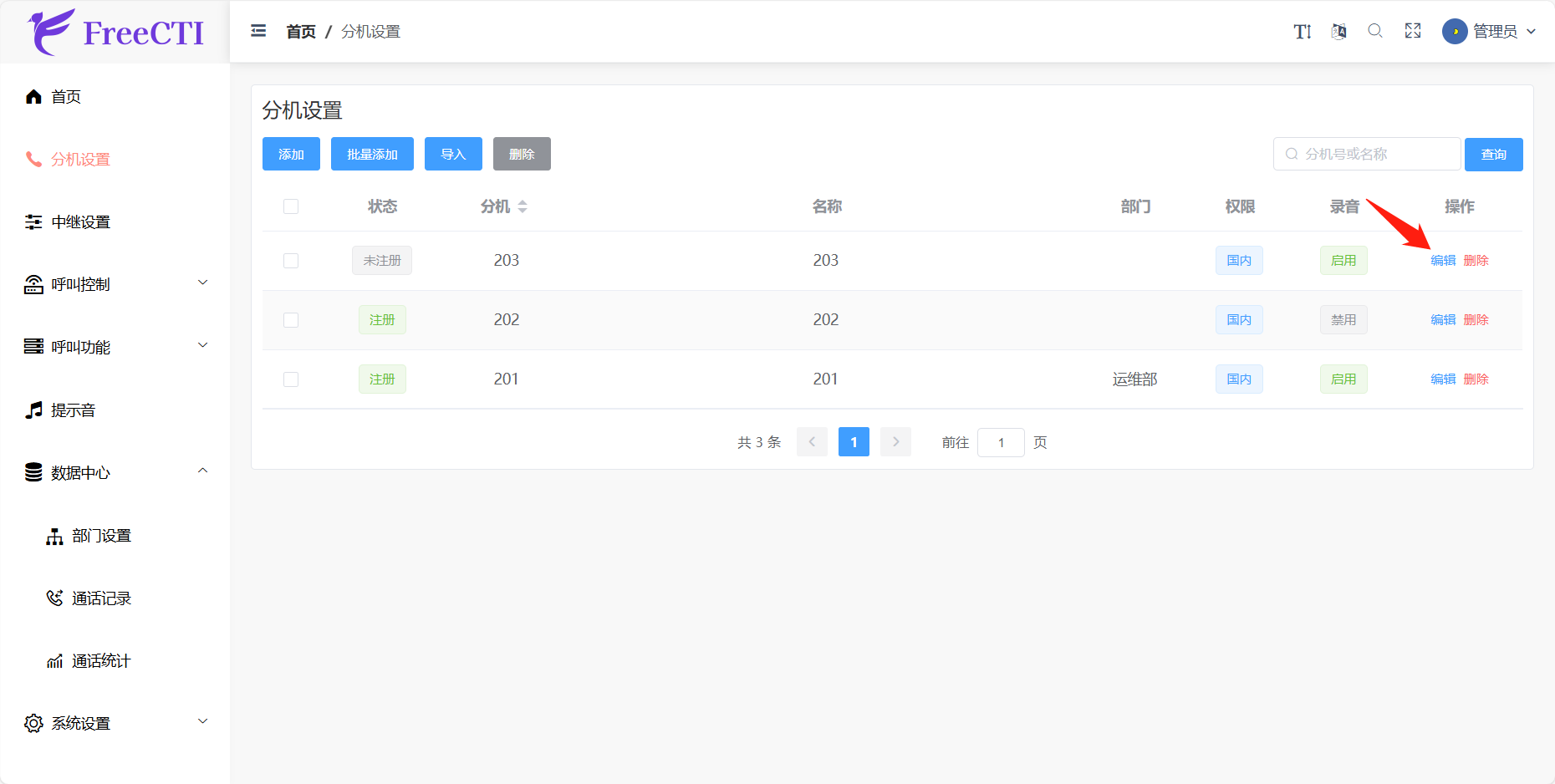1555x784 pixels.
Task: Select the checkbox for extension 203
Action: (x=291, y=261)
